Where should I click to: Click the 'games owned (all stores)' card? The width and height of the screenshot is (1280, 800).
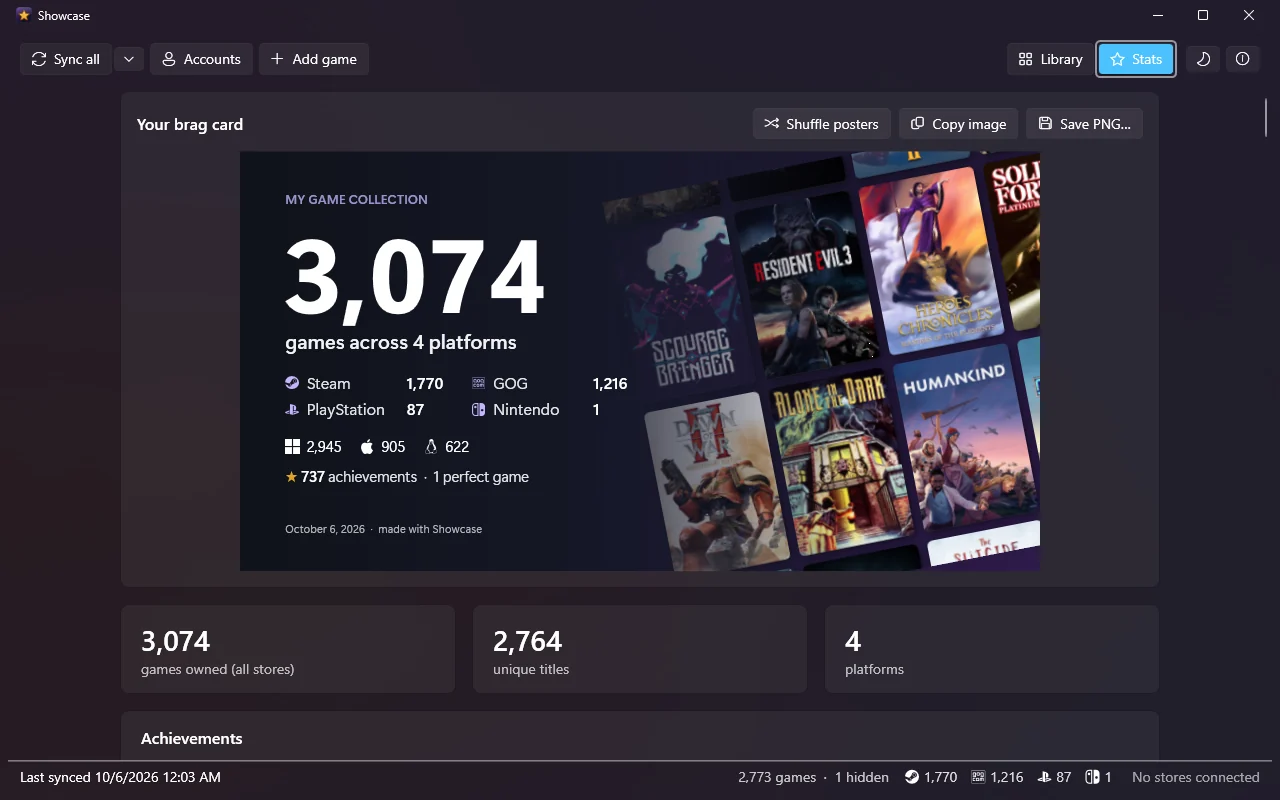click(x=288, y=649)
